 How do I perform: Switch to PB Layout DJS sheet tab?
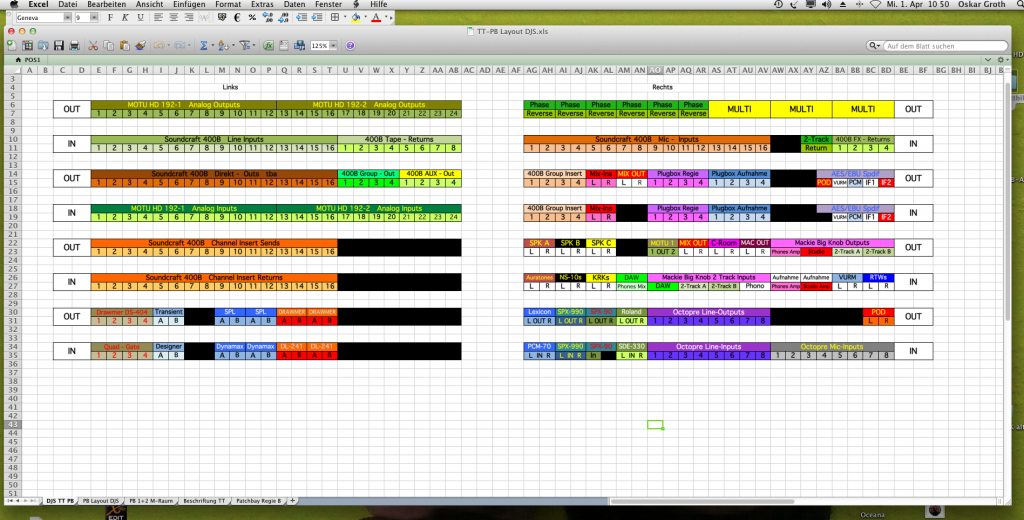pos(101,501)
